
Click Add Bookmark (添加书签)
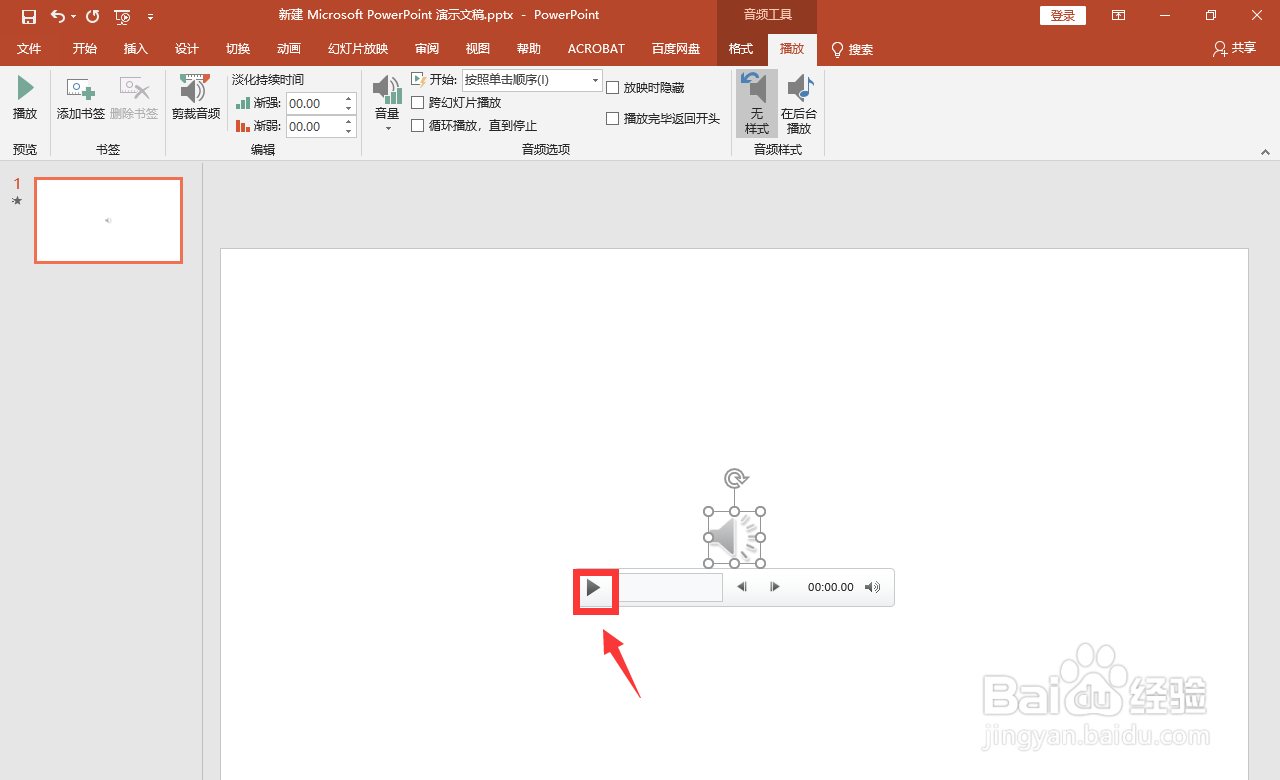[x=81, y=99]
